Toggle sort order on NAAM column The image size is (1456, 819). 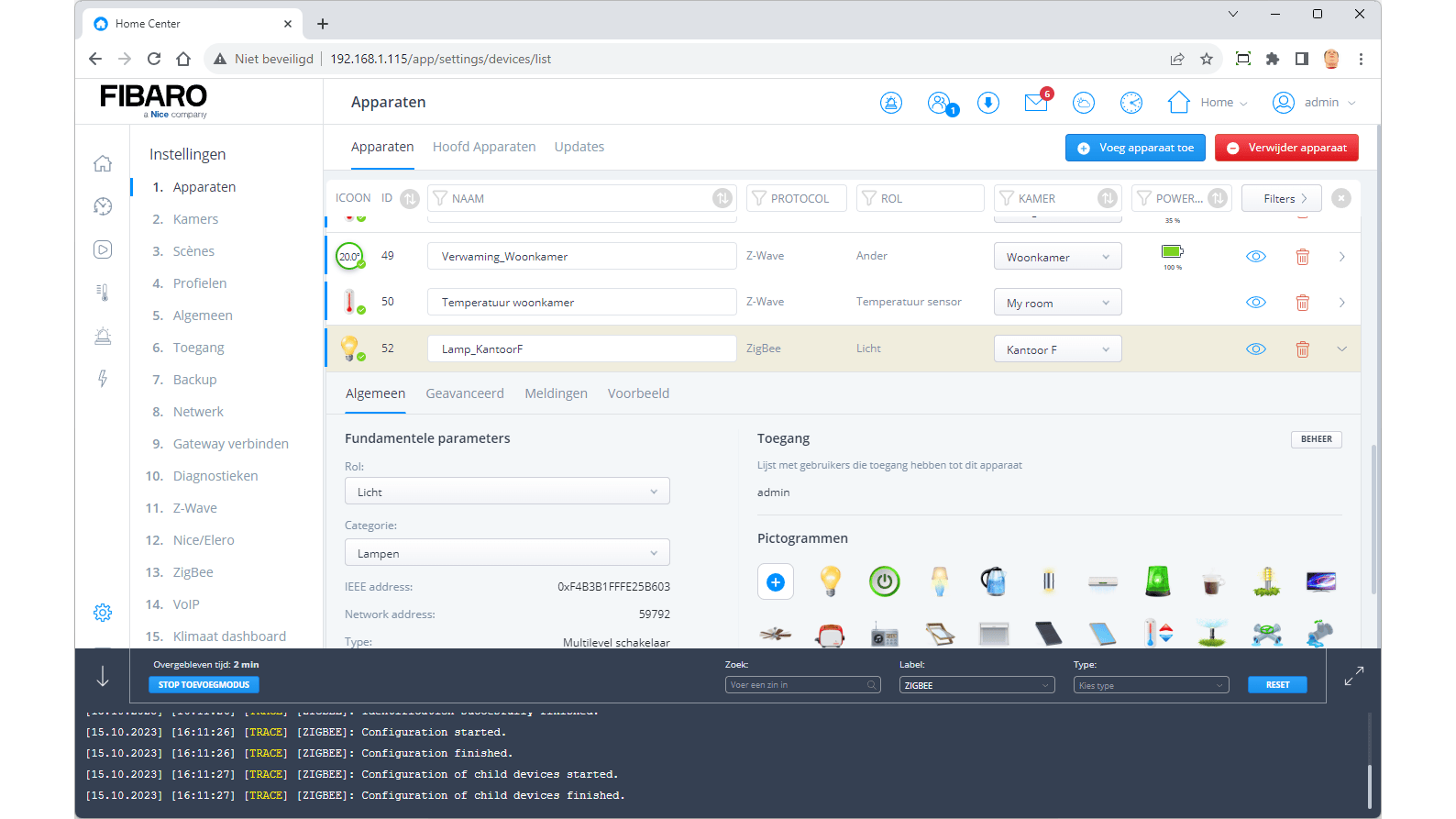pyautogui.click(x=722, y=198)
